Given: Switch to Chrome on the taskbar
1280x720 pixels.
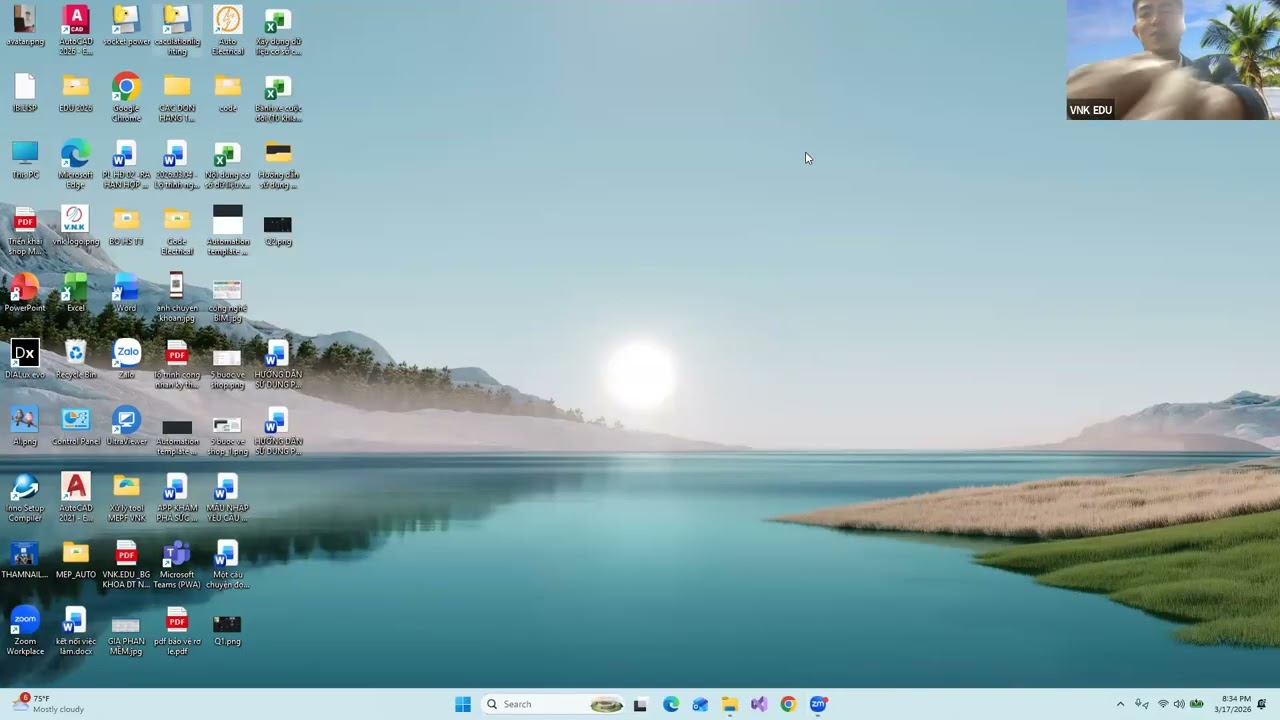Looking at the screenshot, I should pyautogui.click(x=788, y=704).
